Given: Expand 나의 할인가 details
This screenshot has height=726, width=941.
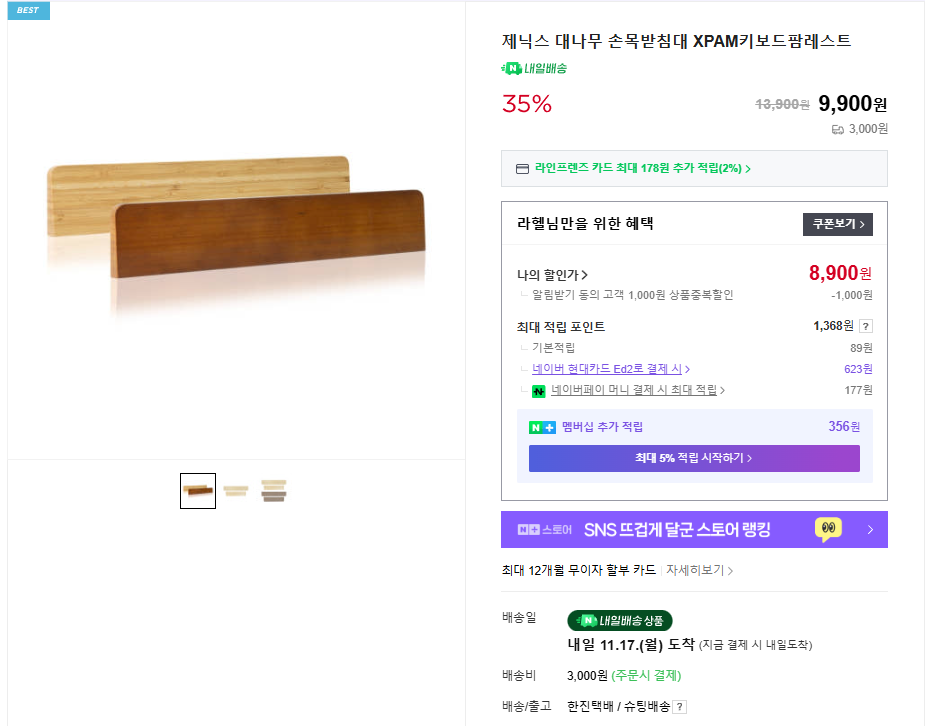Looking at the screenshot, I should tap(553, 275).
